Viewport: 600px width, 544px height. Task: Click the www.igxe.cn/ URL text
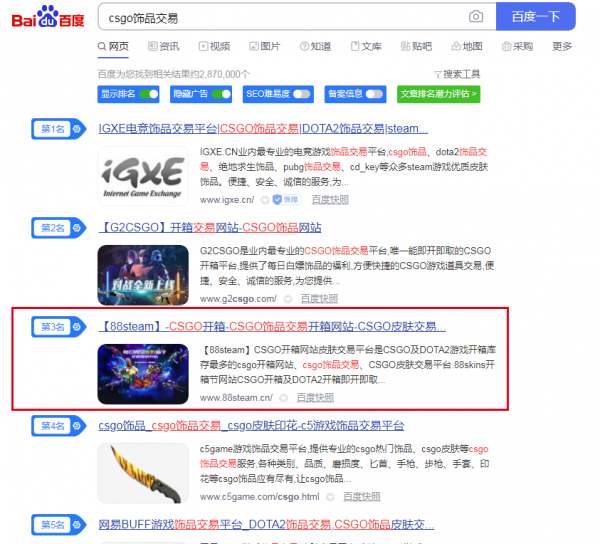pyautogui.click(x=227, y=200)
